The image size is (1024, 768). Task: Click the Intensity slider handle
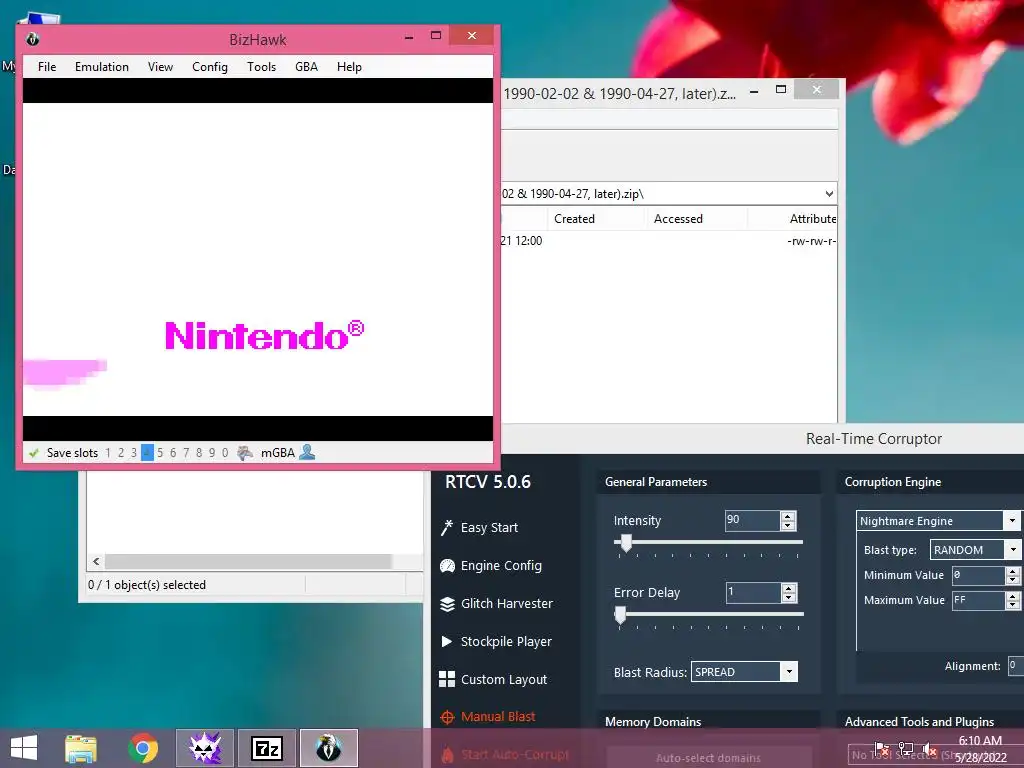(626, 543)
